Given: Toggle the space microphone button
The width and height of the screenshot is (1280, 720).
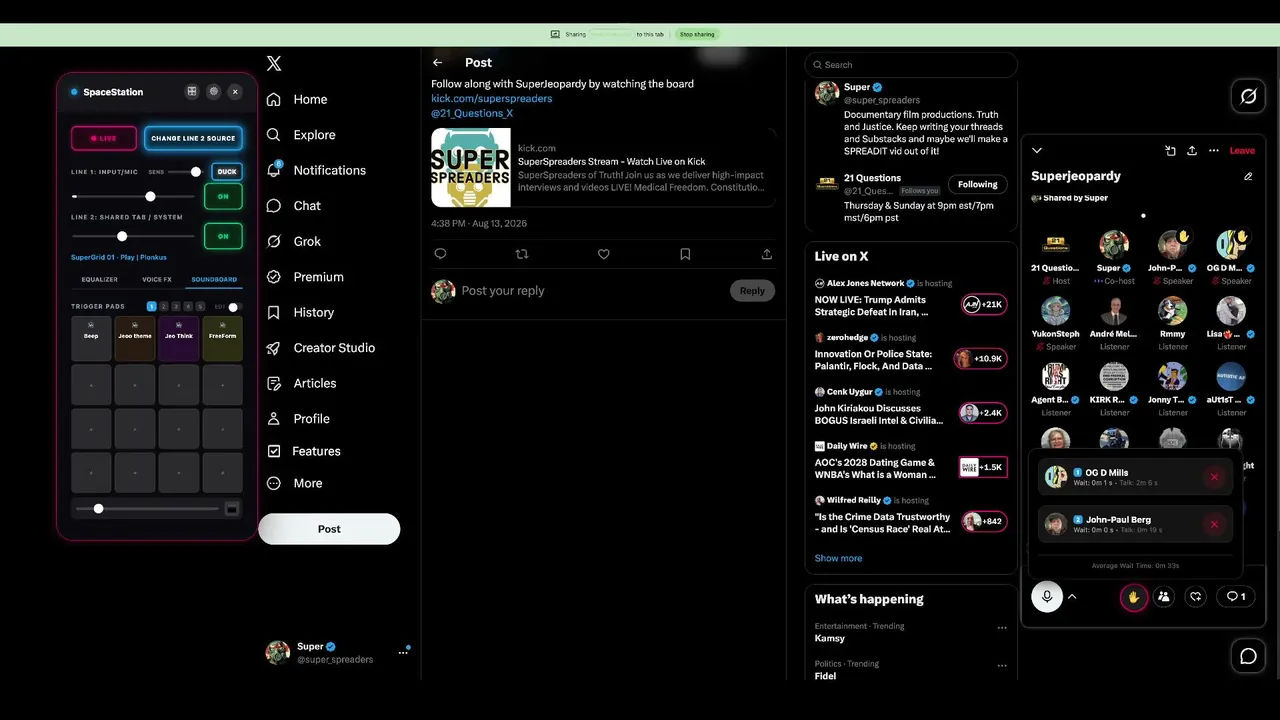Looking at the screenshot, I should pyautogui.click(x=1047, y=597).
